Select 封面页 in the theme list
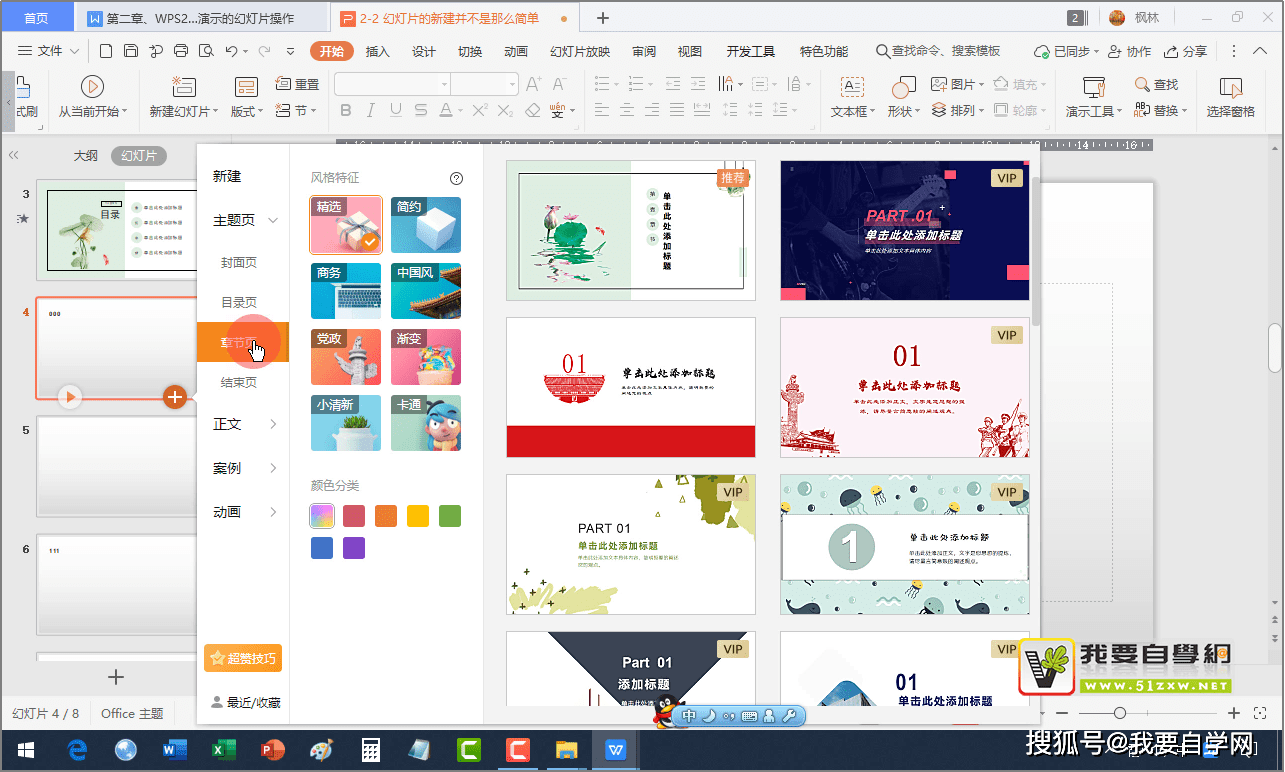 point(239,262)
